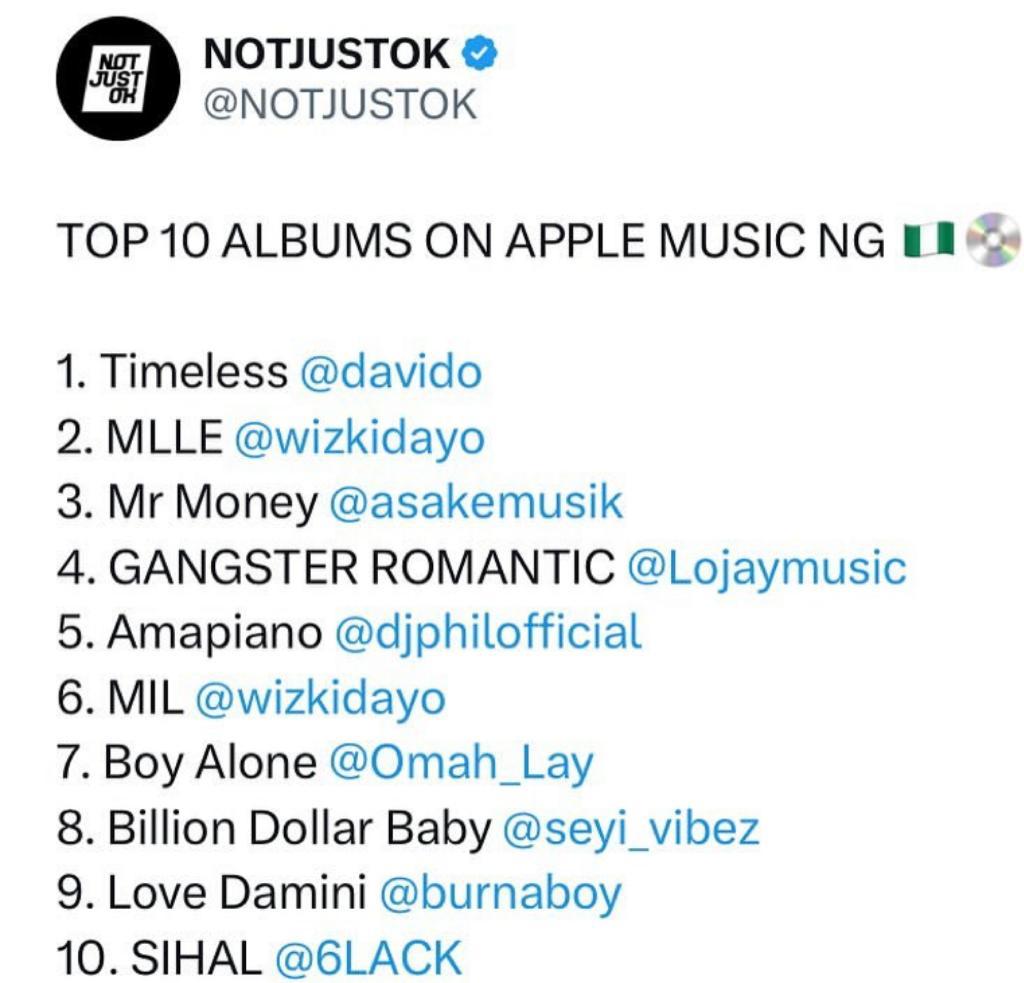Open the @Omah_Lay mention

pos(460,763)
